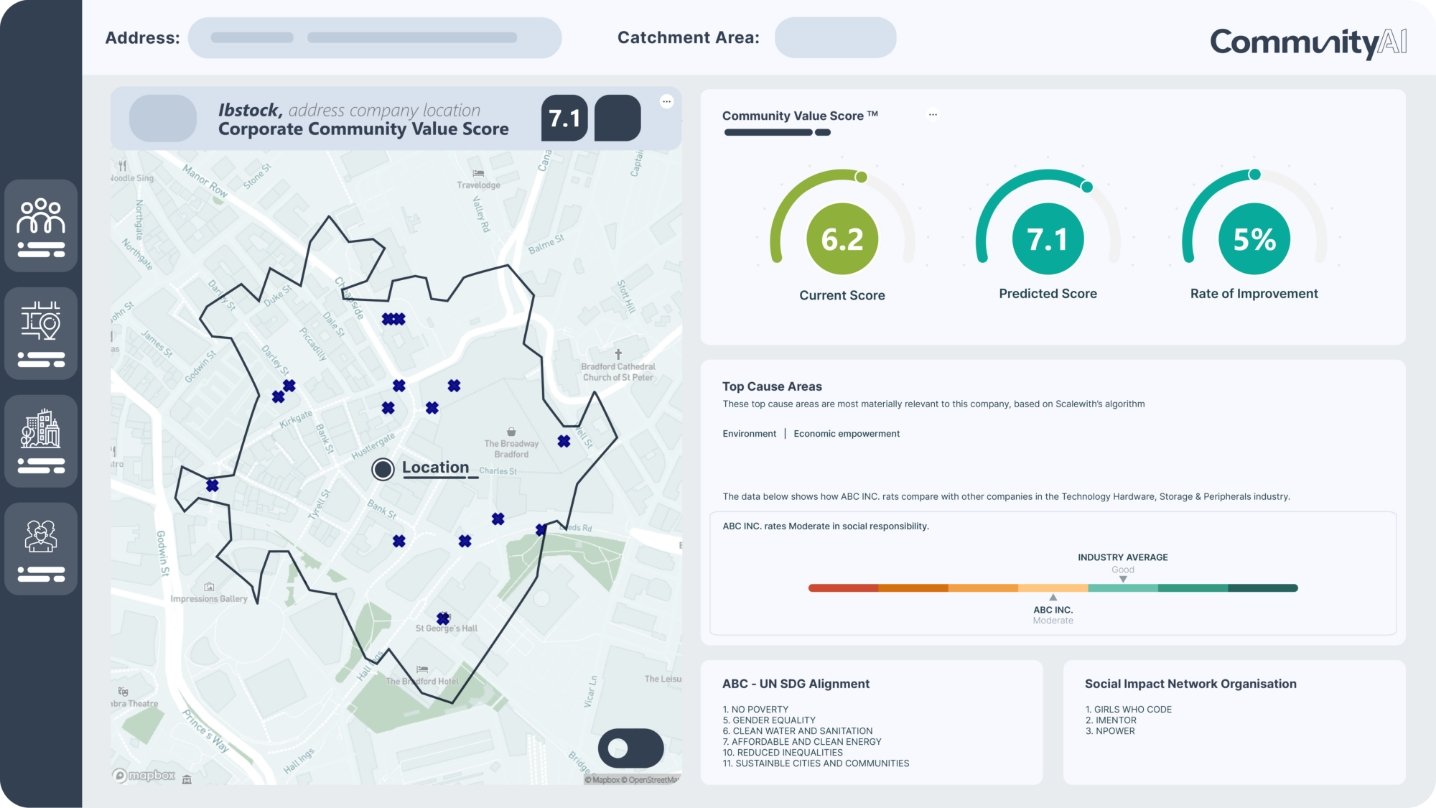This screenshot has height=808, width=1436.
Task: Click the Location marker on the map
Action: point(383,469)
